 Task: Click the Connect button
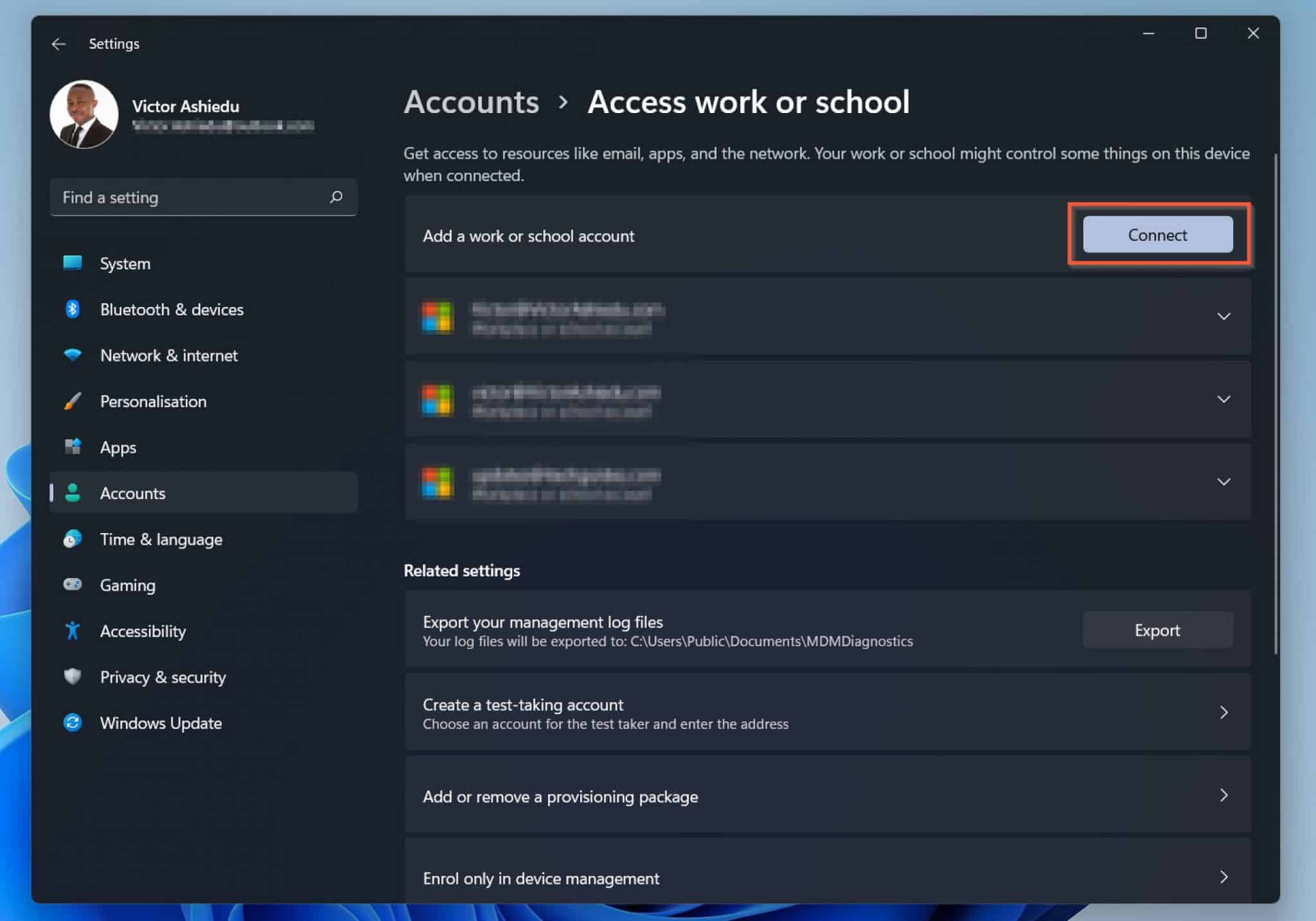[1157, 235]
